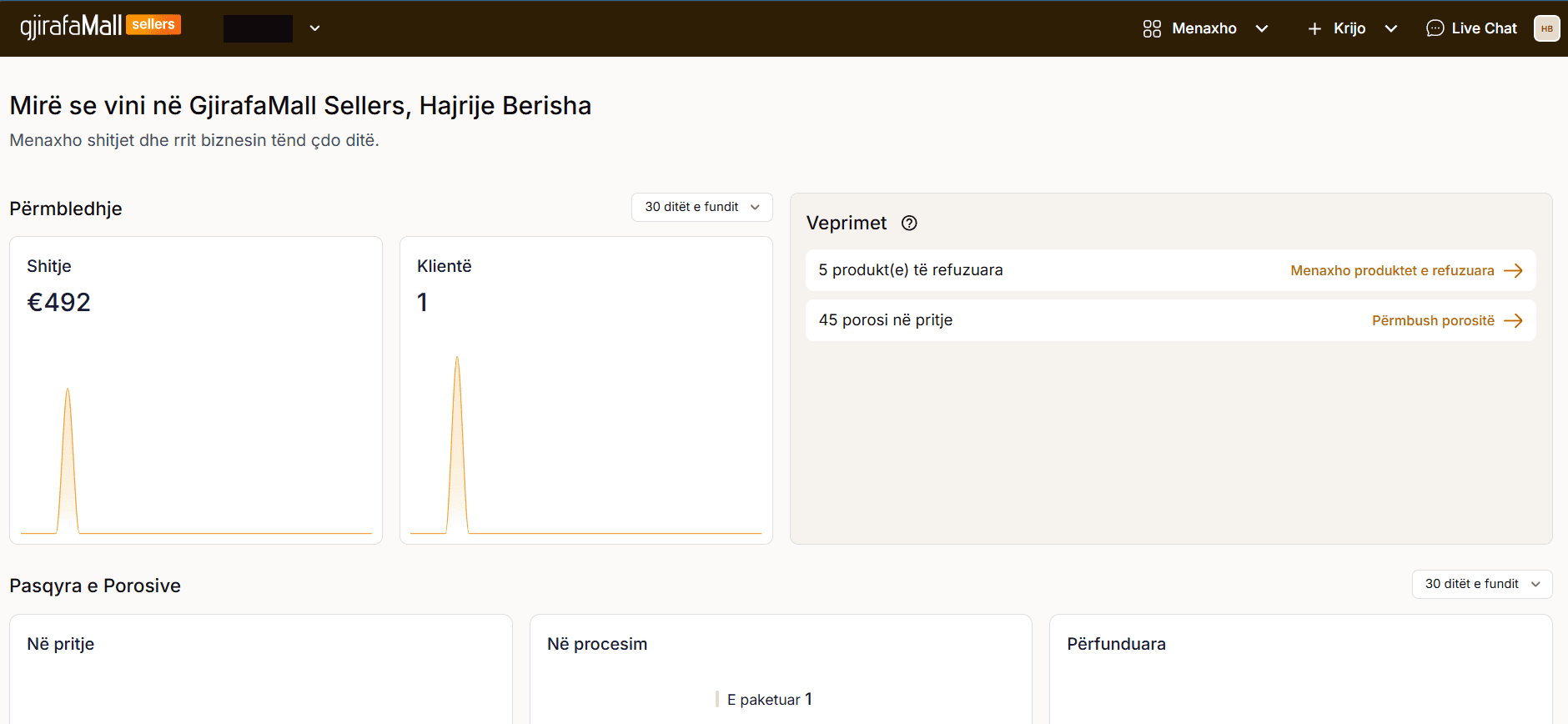Screen dimensions: 1568x724
Task: Click the GjirafaMall sellers logo
Action: click(100, 27)
